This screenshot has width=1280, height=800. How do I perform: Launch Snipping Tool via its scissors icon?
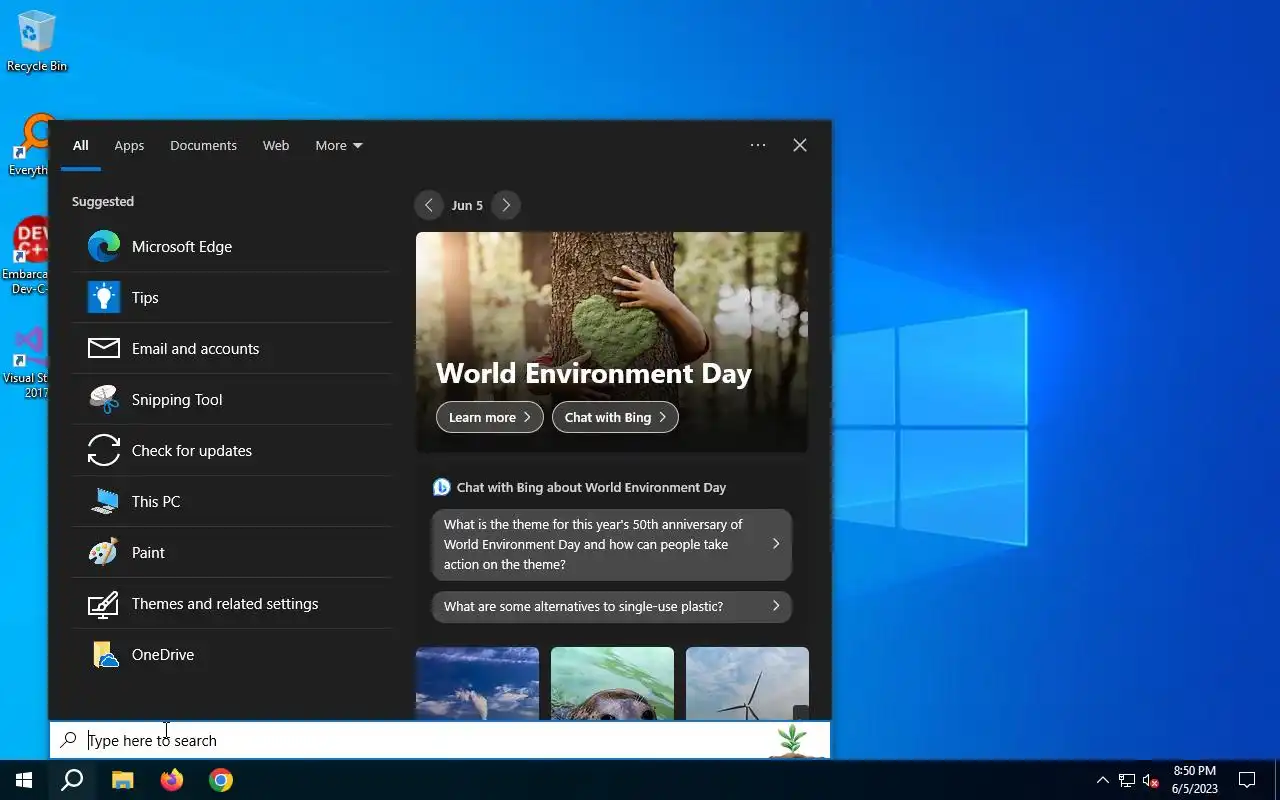[104, 399]
